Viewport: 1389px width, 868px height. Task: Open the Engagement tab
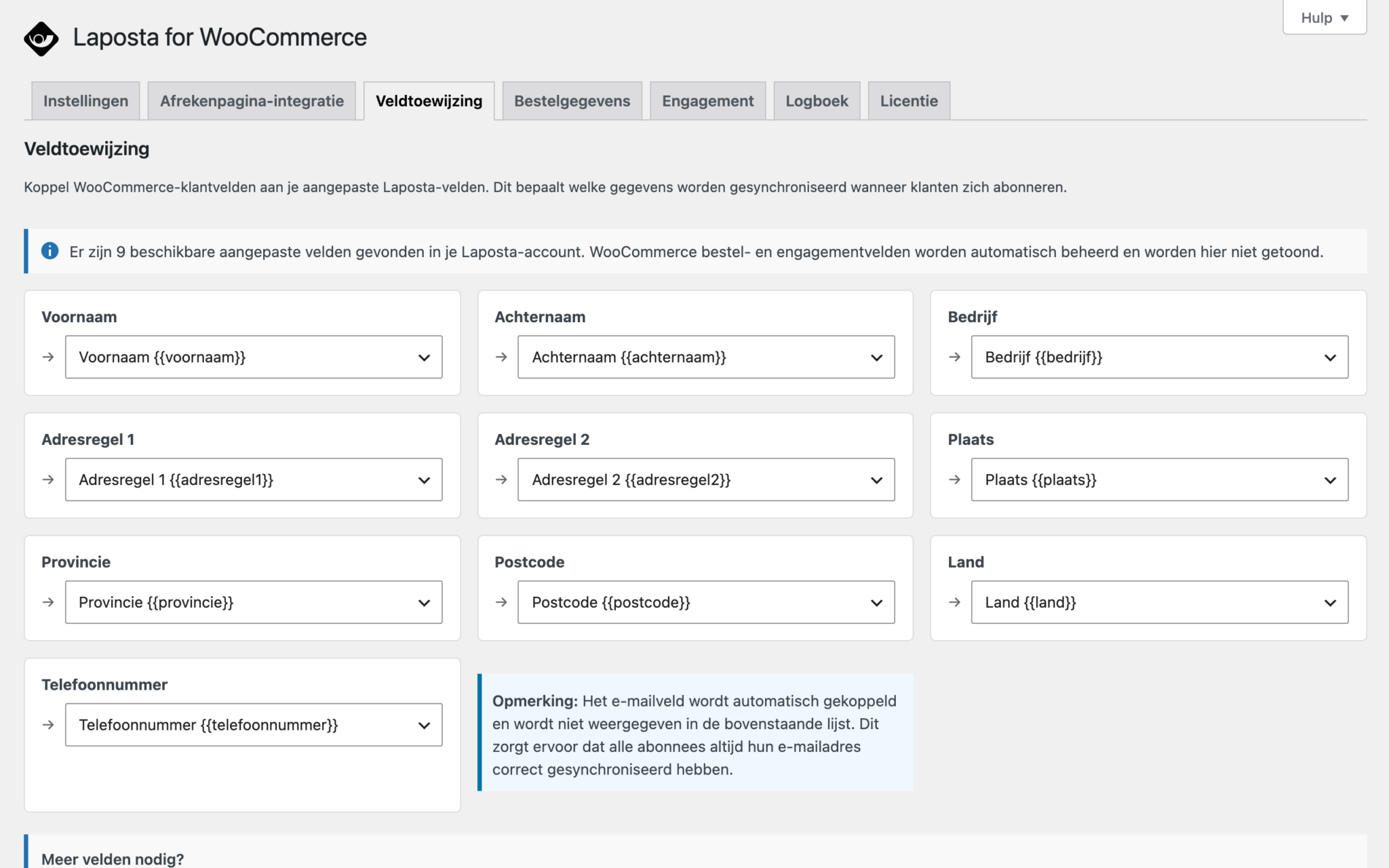[x=707, y=101]
